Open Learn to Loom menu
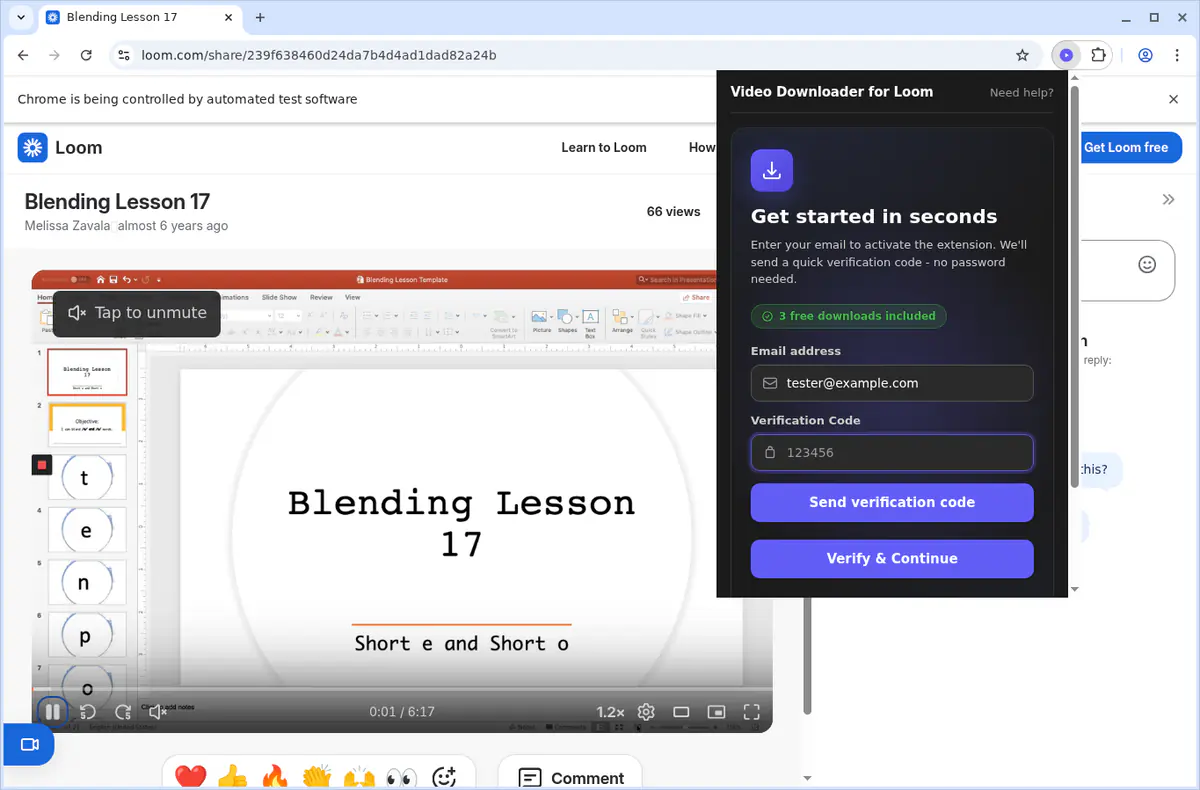Image resolution: width=1200 pixels, height=790 pixels. point(604,147)
